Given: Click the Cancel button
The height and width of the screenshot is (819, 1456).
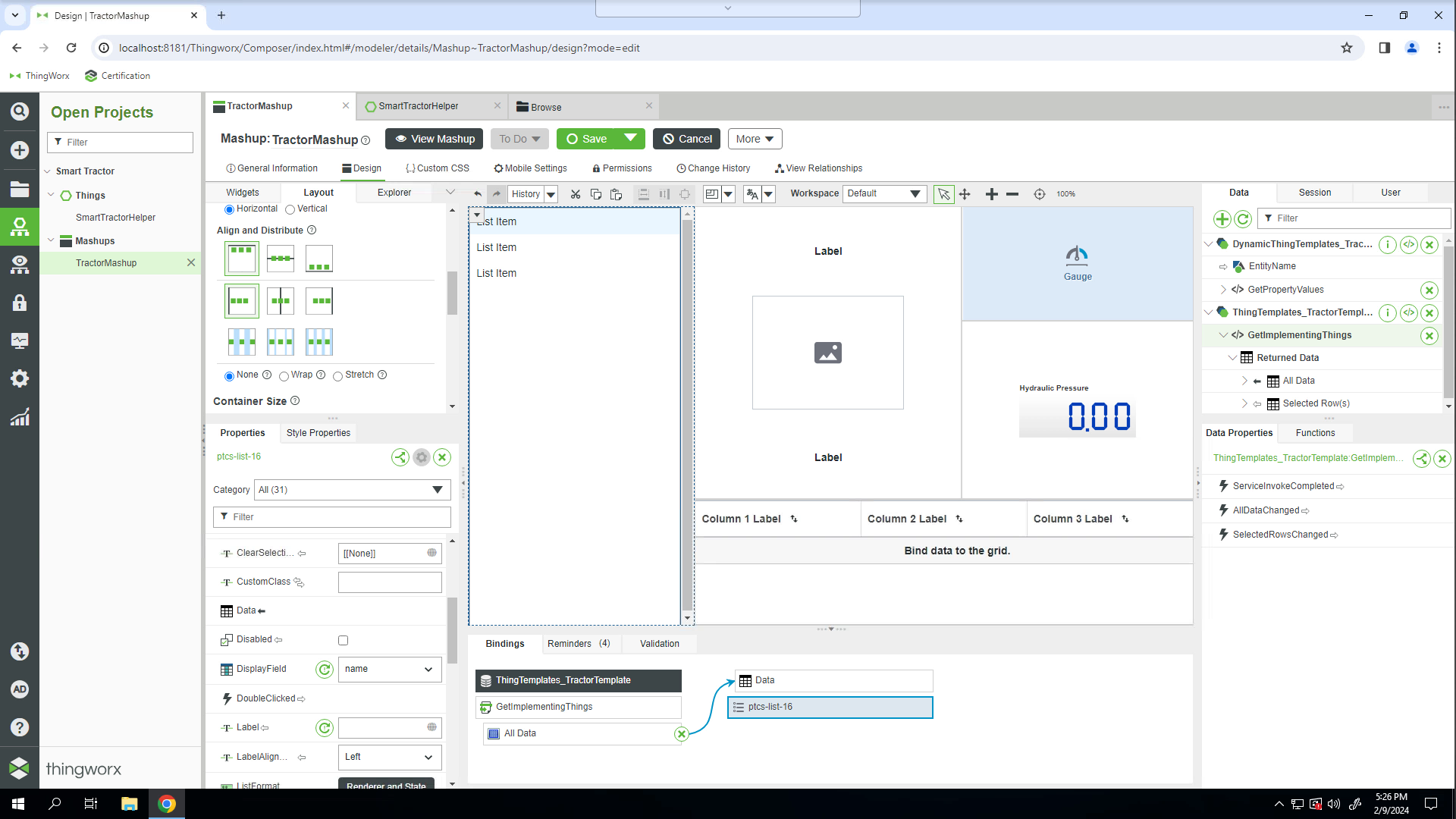Looking at the screenshot, I should point(686,139).
